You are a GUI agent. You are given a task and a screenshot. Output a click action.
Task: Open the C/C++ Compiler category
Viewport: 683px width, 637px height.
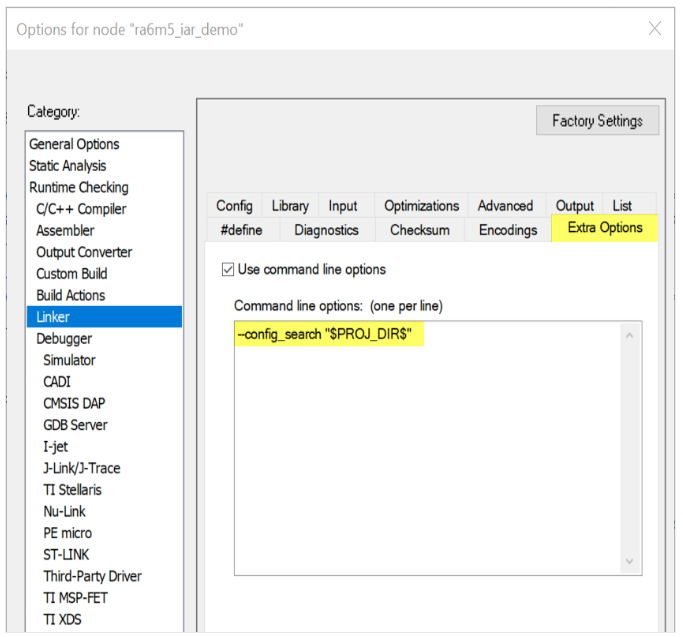(81, 209)
